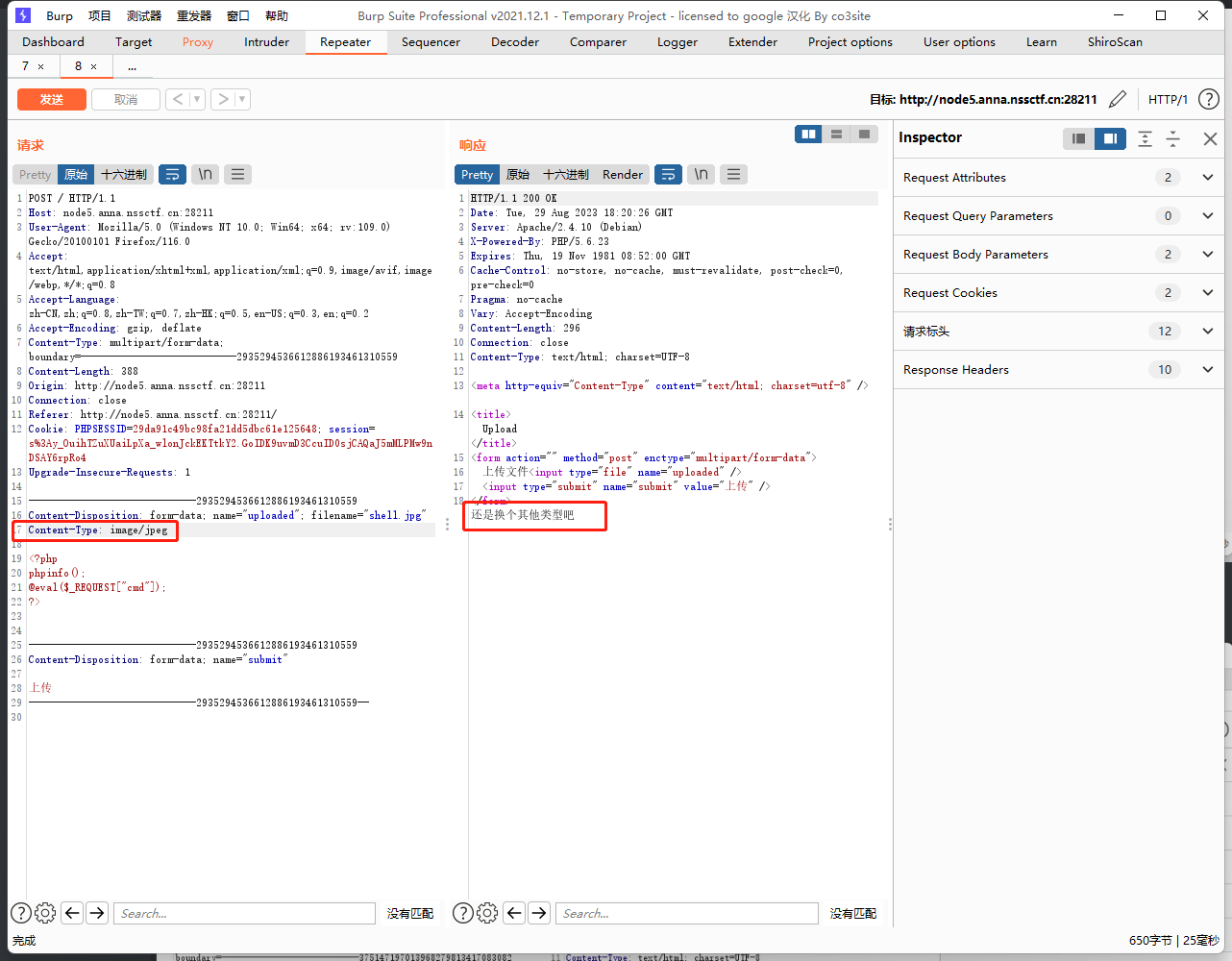Image resolution: width=1232 pixels, height=961 pixels.
Task: Add new Repeater tab via ...
Action: [132, 66]
